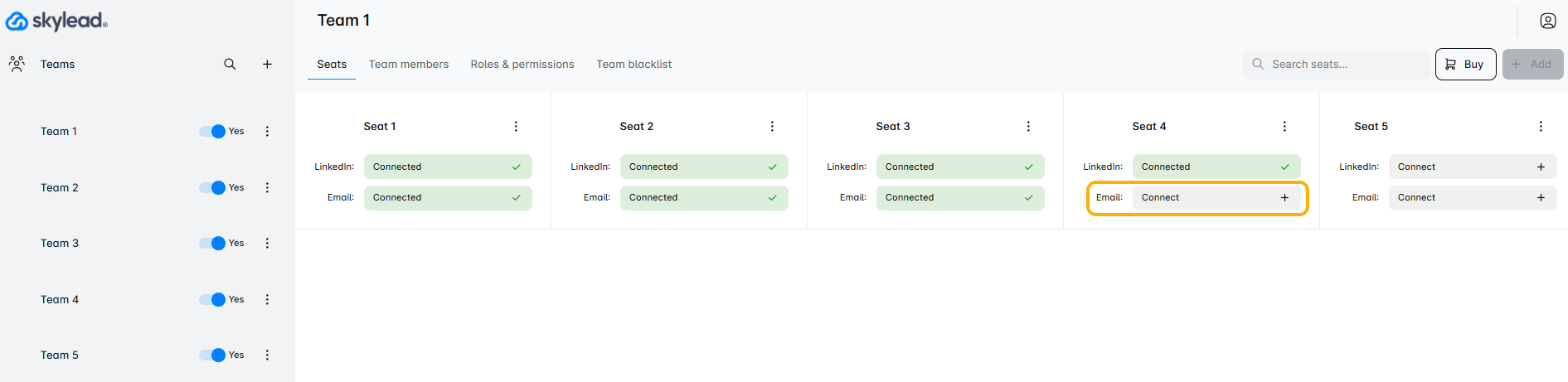Click the Search seats input field
1568x382 pixels.
point(1345,64)
